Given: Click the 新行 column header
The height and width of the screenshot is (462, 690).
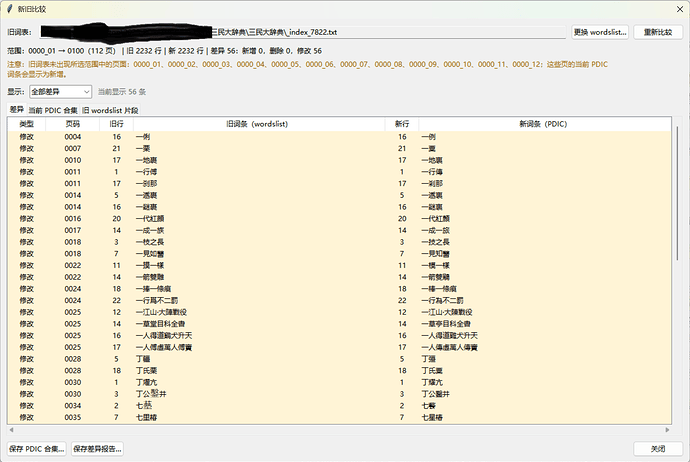Looking at the screenshot, I should click(x=402, y=124).
